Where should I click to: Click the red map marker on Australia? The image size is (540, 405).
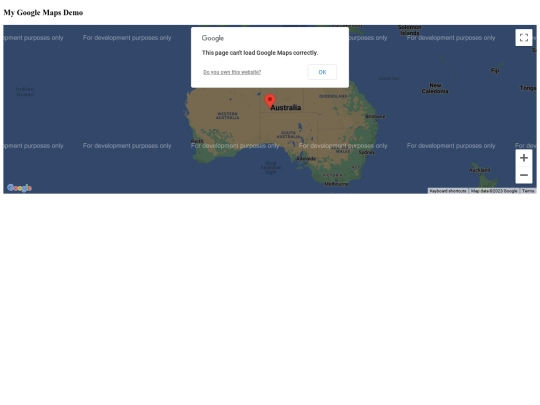(x=270, y=101)
